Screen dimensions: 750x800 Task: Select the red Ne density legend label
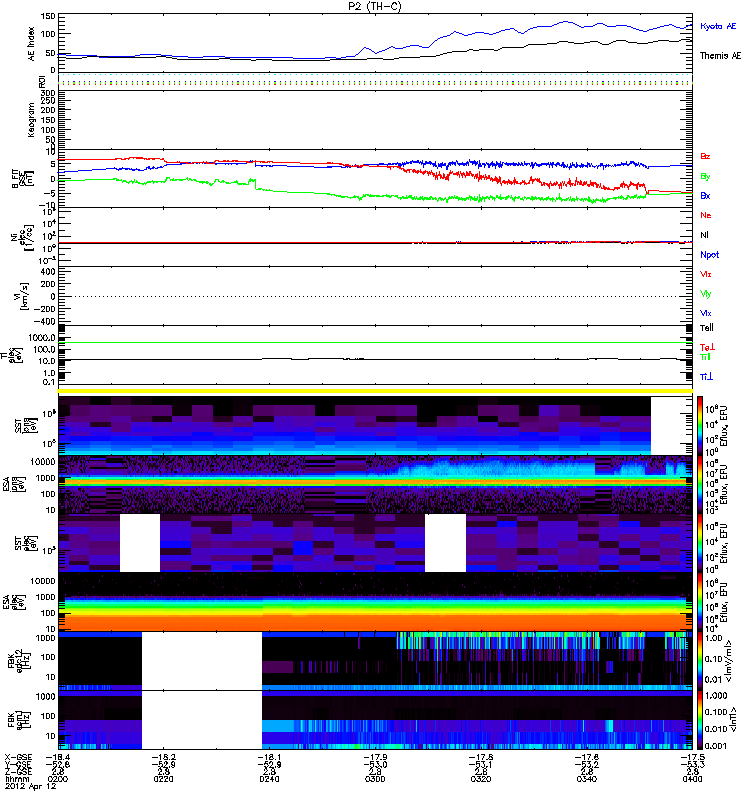coord(706,215)
